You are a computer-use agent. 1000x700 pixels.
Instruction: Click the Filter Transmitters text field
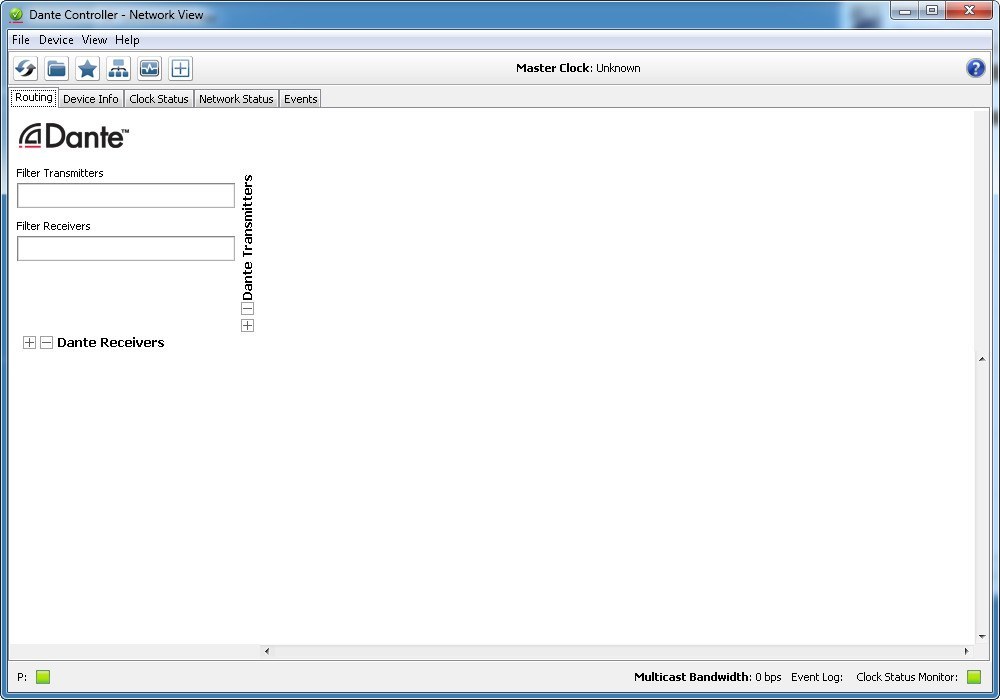(x=126, y=195)
